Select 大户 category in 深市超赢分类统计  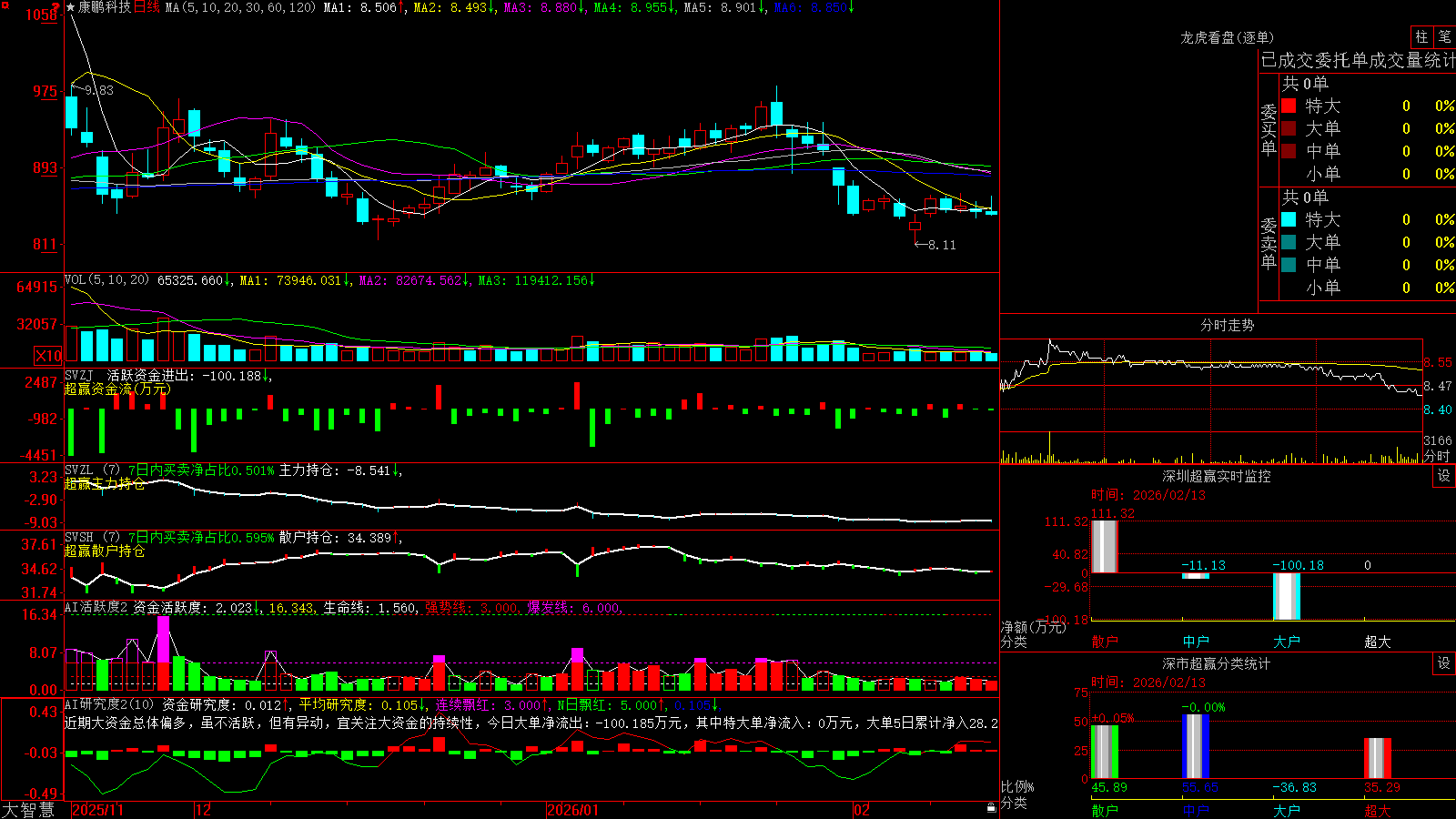click(x=1287, y=810)
